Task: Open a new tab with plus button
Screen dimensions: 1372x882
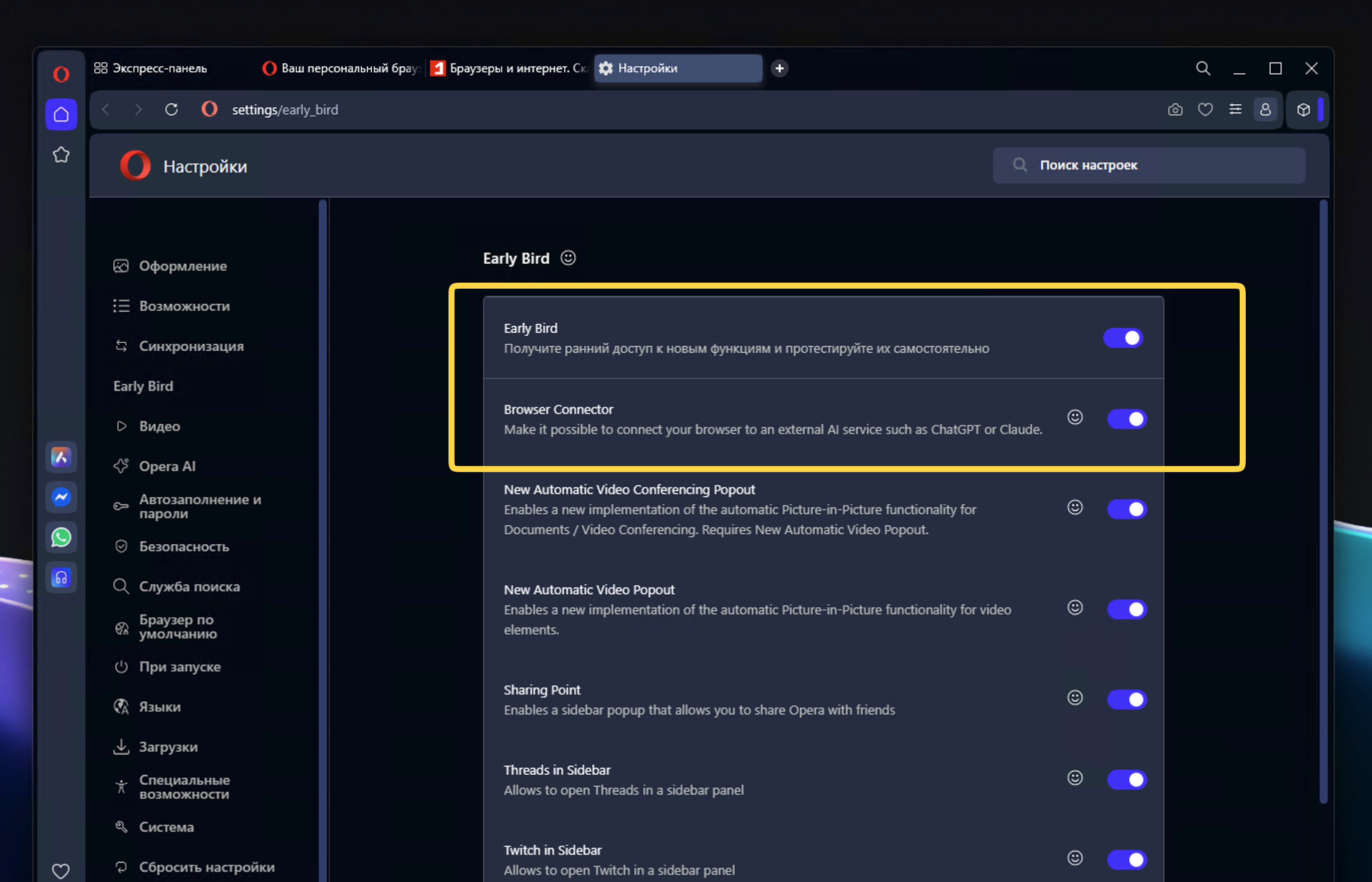Action: 779,68
